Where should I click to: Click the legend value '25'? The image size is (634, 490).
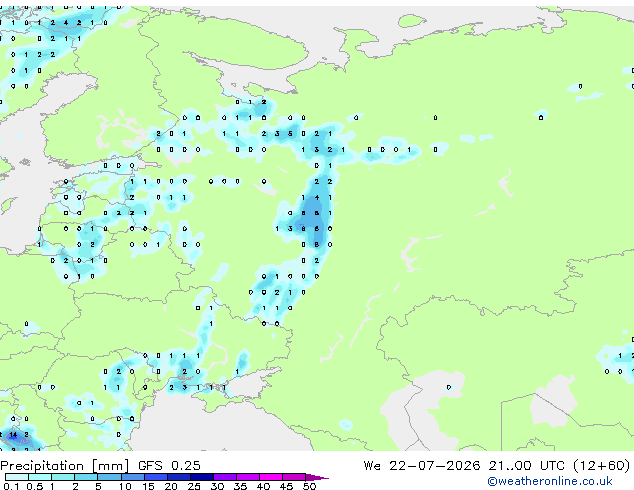(194, 486)
